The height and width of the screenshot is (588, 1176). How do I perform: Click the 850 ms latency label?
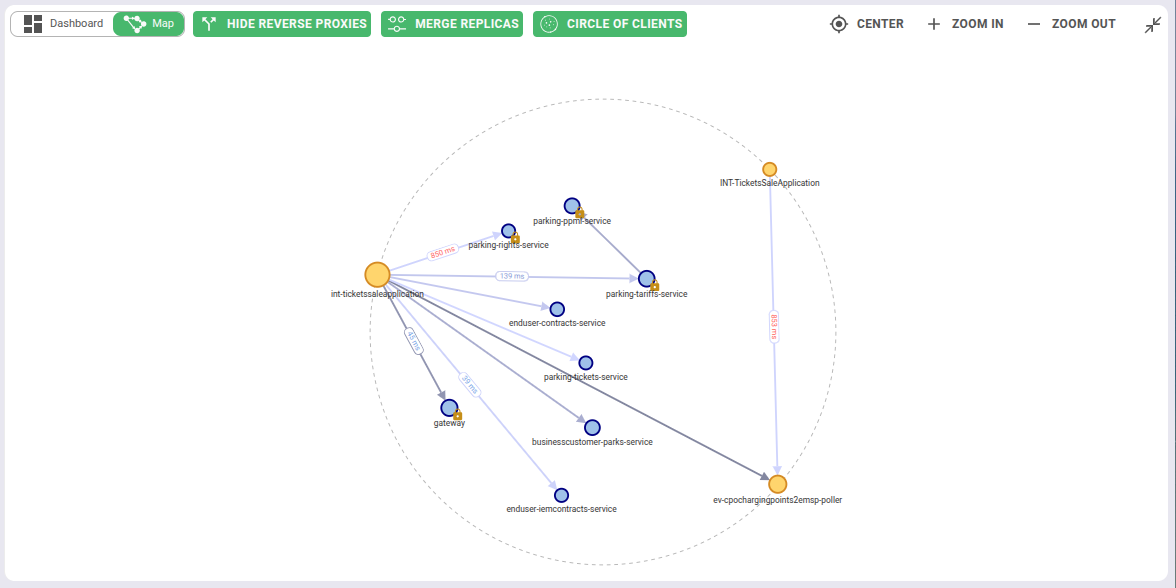442,253
